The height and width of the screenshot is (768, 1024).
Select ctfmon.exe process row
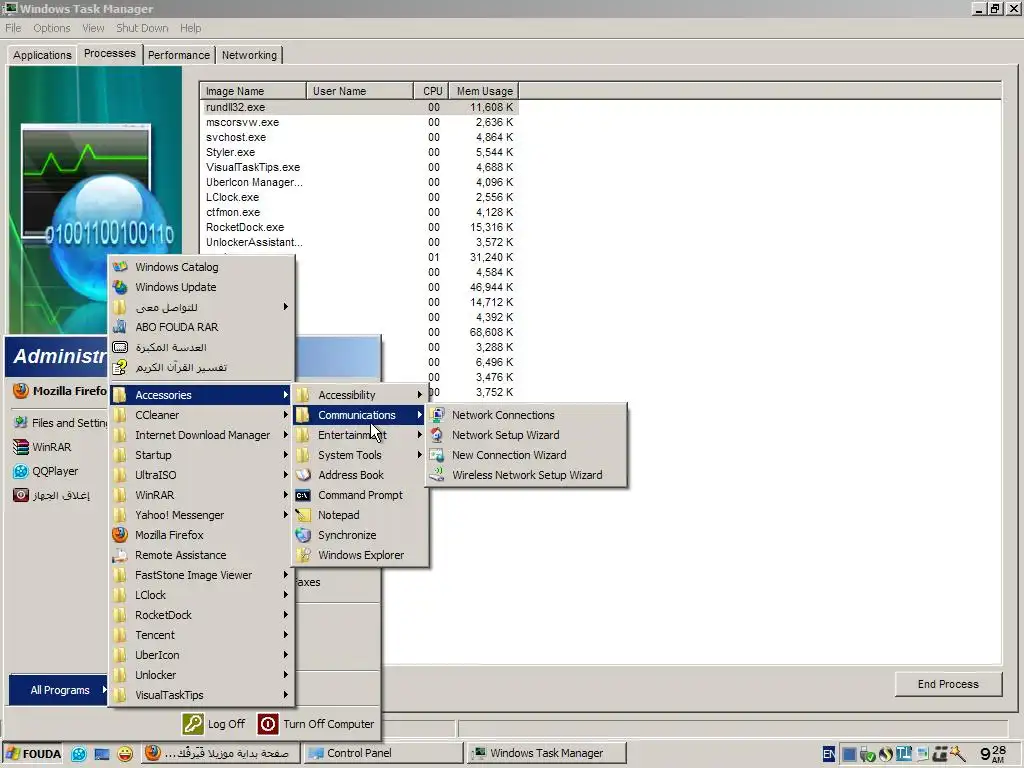point(360,212)
